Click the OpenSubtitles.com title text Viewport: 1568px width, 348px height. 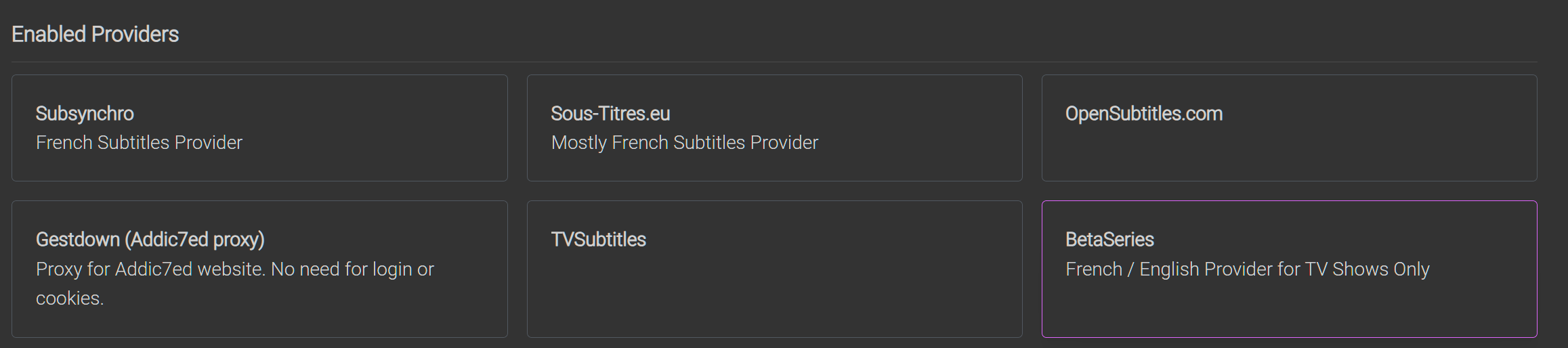click(1144, 114)
